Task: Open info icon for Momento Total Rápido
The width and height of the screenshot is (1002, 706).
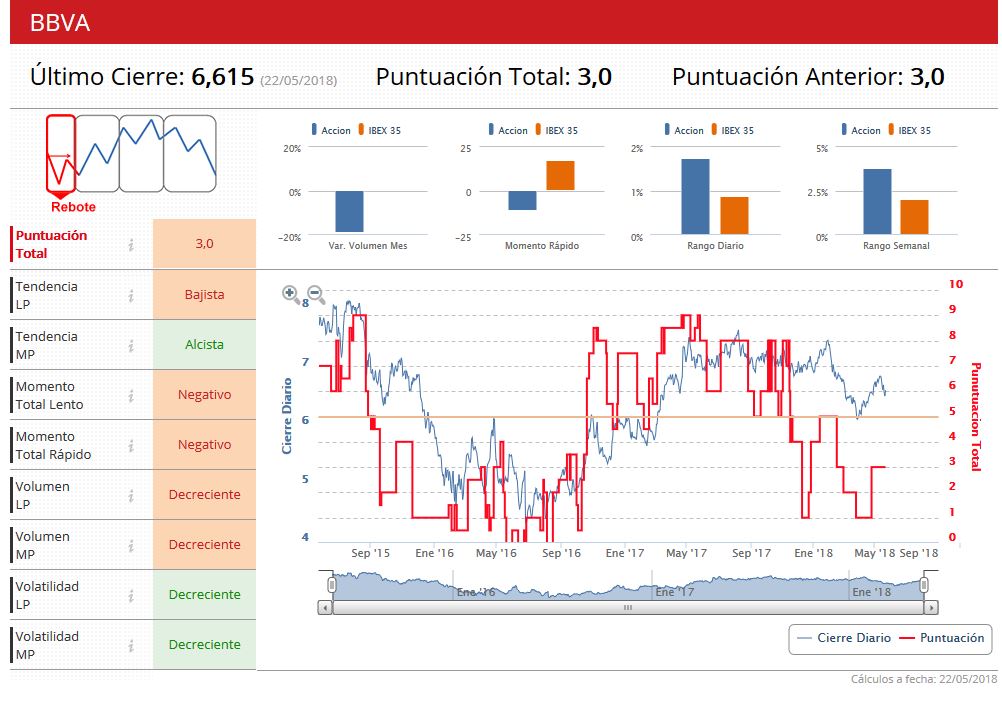Action: point(131,445)
